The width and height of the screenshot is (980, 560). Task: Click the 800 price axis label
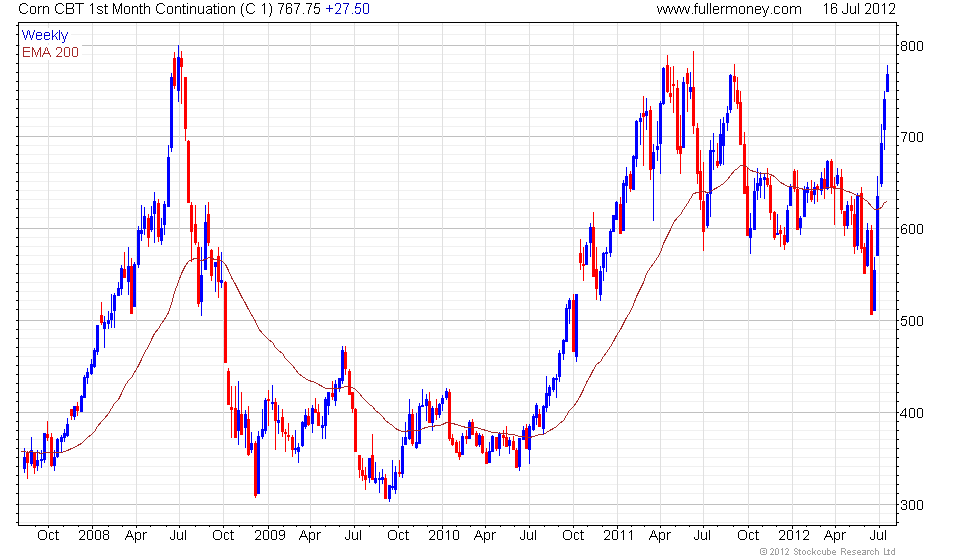(x=911, y=46)
